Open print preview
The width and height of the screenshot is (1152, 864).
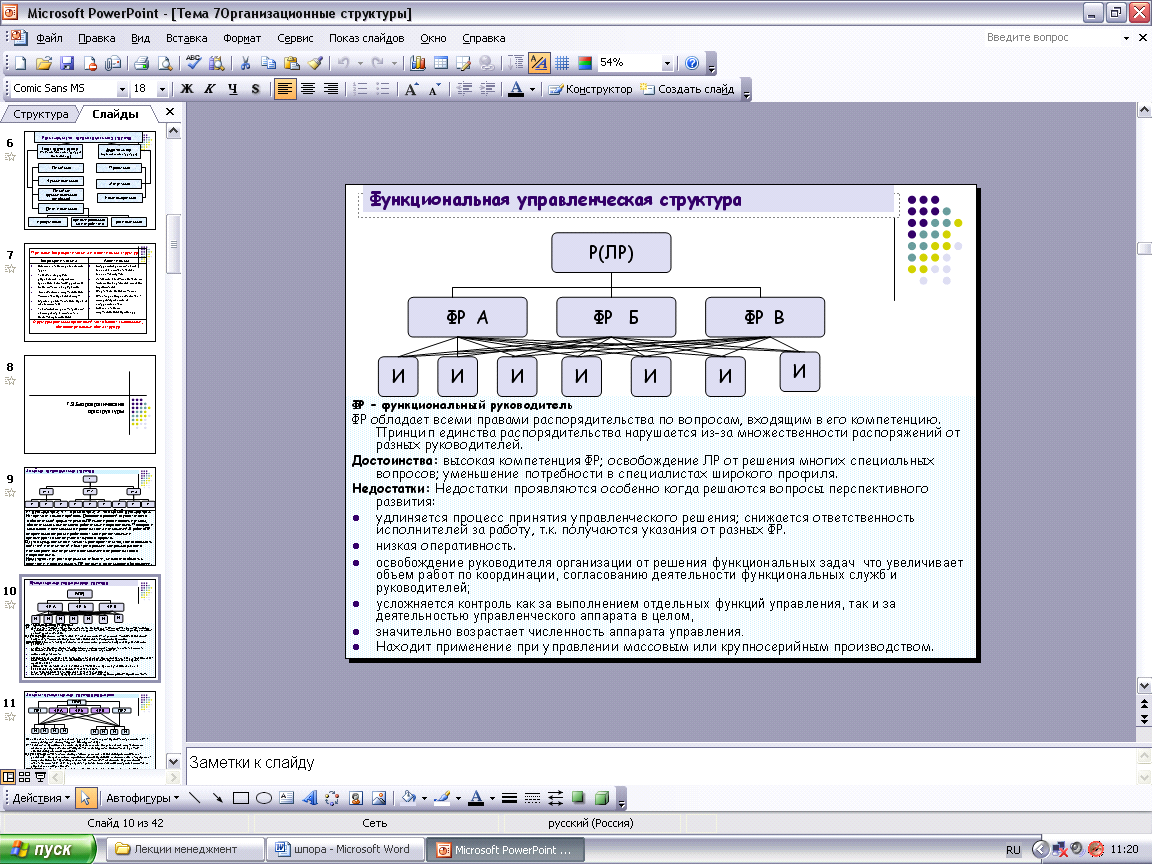(x=165, y=63)
